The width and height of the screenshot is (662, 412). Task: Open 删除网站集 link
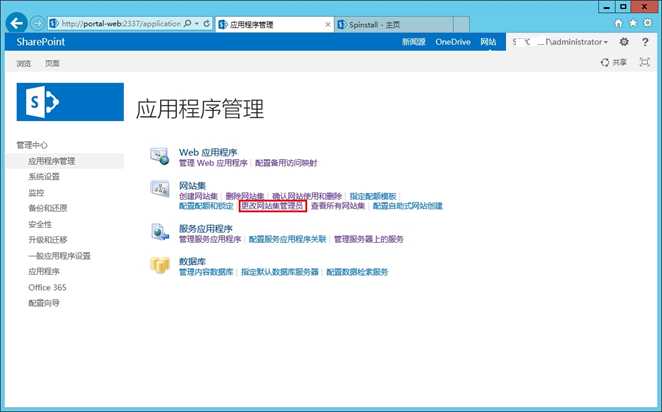[x=245, y=196]
